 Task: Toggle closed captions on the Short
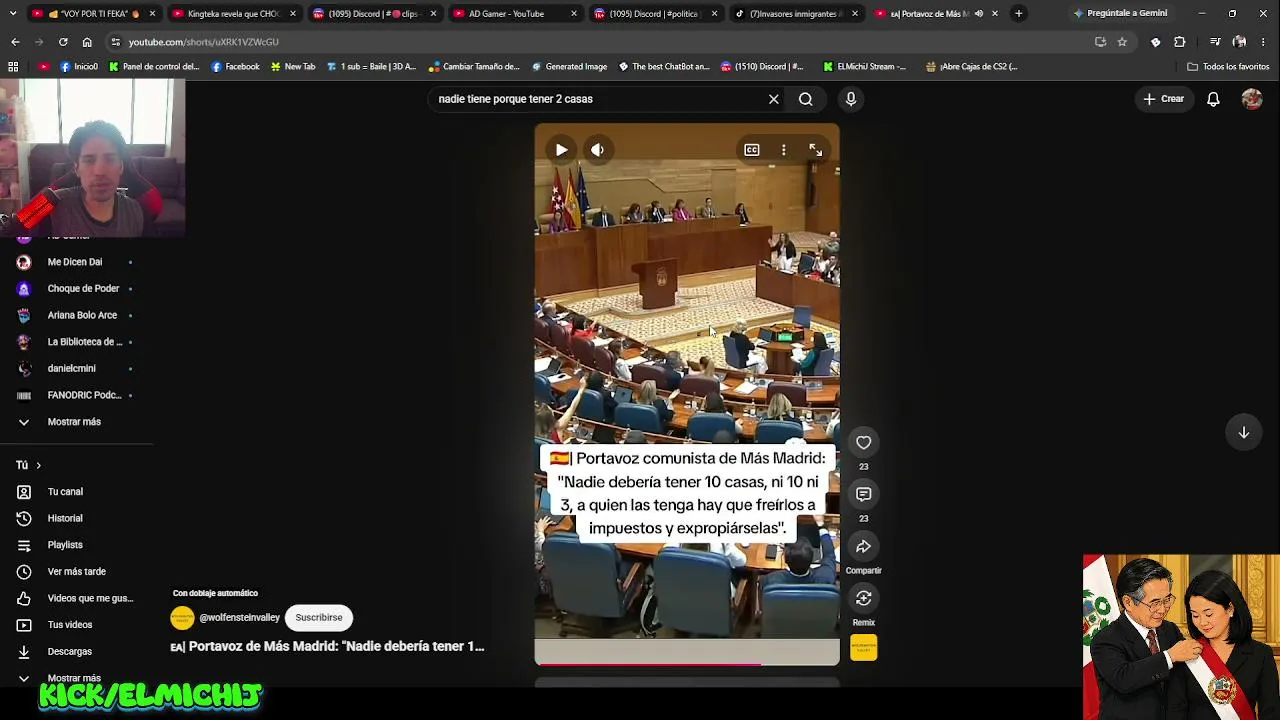pyautogui.click(x=751, y=150)
